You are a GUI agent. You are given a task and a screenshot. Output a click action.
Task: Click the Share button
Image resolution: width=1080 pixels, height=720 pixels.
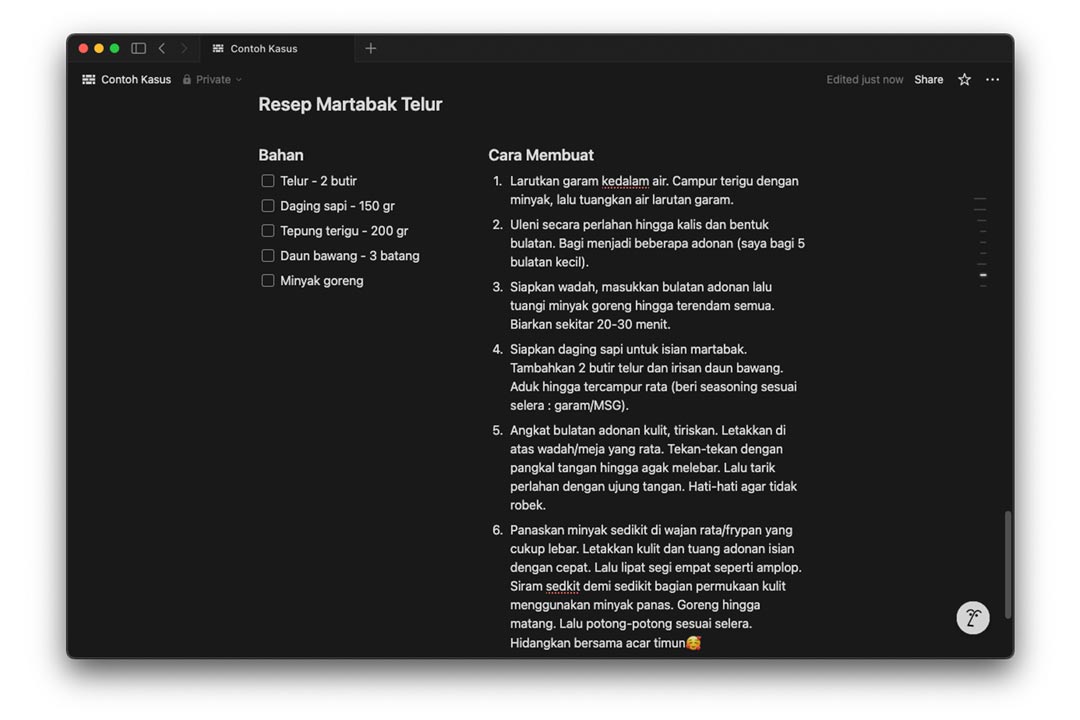point(928,79)
